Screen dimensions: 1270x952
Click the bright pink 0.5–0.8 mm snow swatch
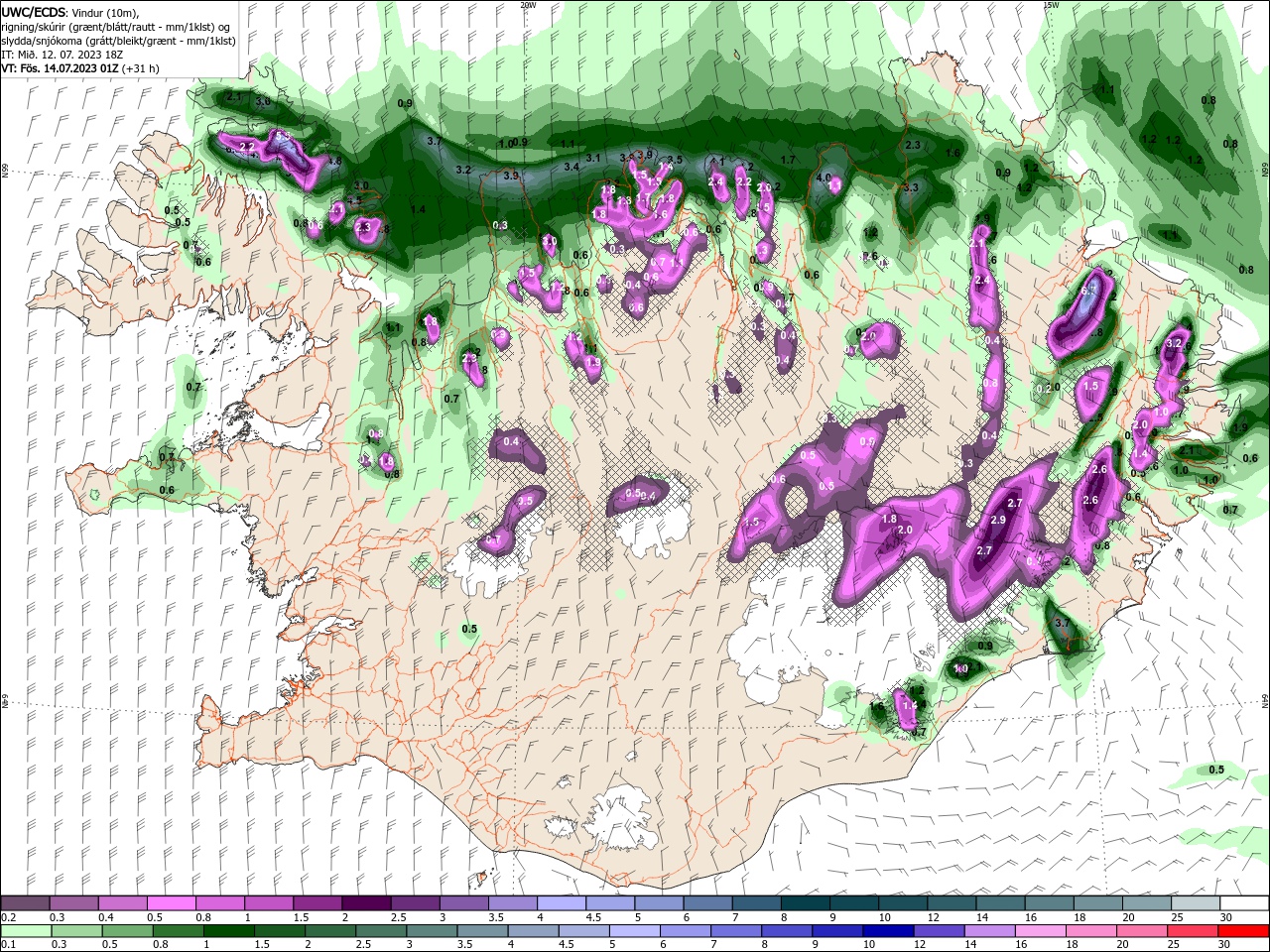[171, 903]
